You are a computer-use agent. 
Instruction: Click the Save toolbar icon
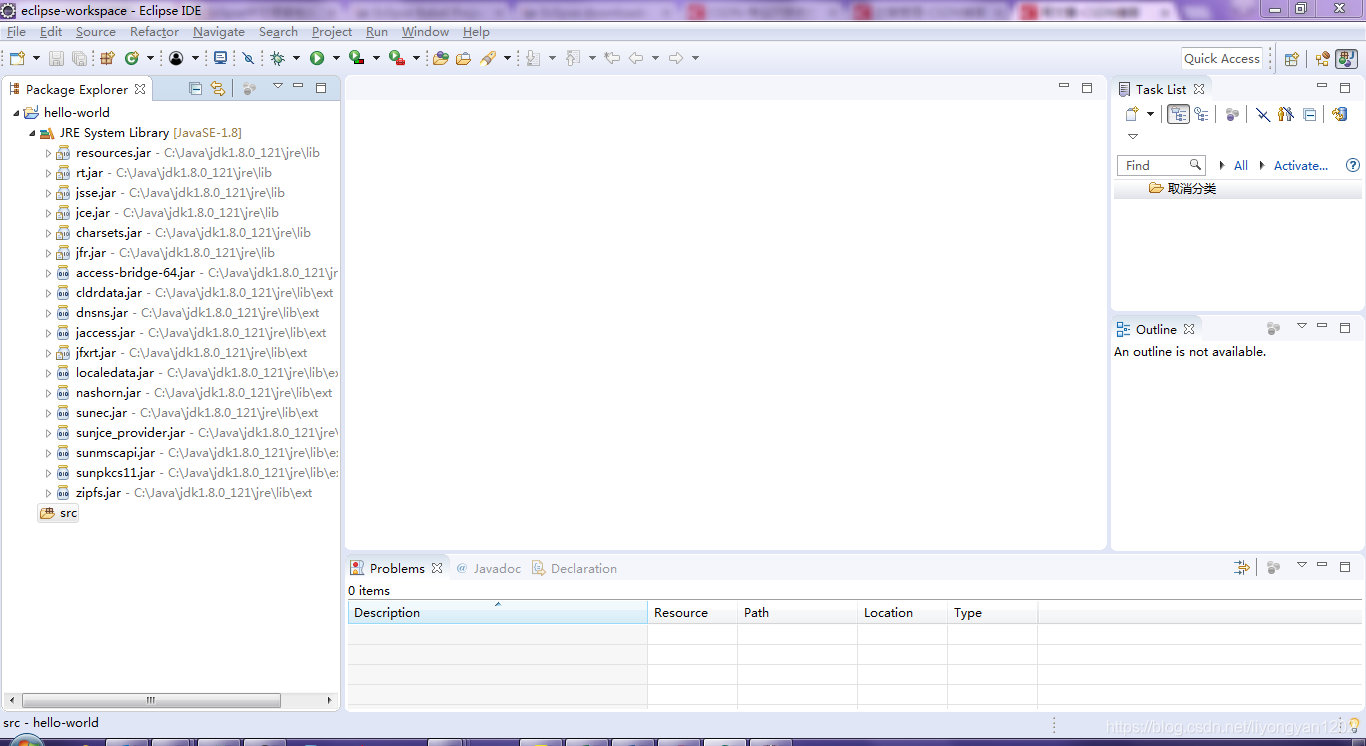(x=56, y=58)
